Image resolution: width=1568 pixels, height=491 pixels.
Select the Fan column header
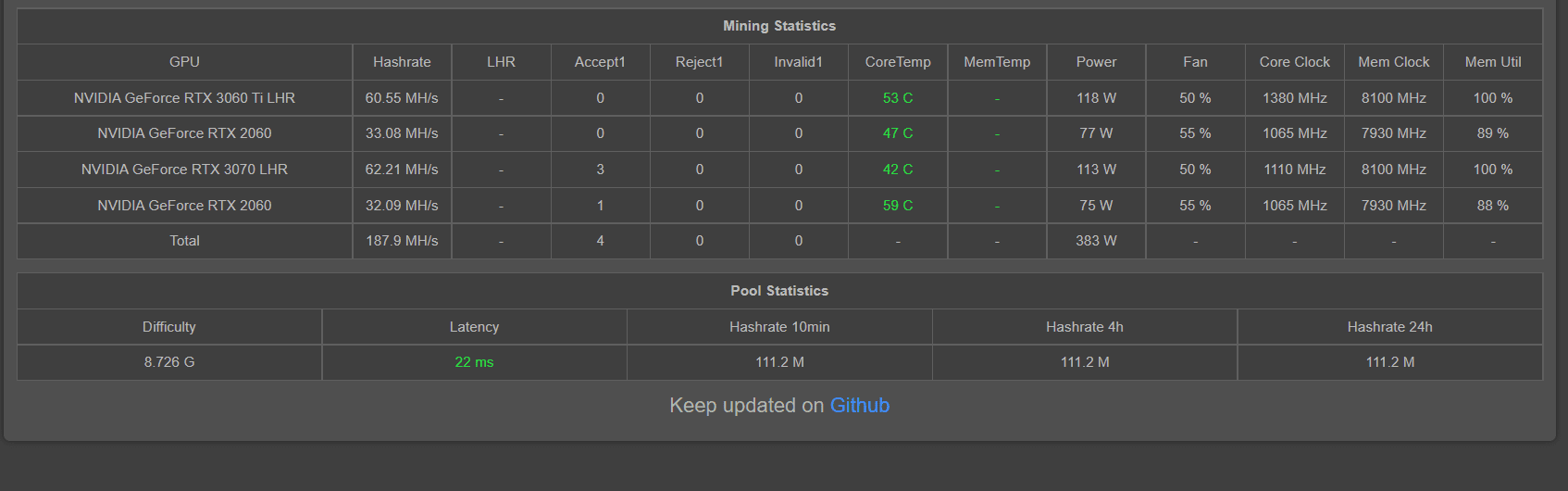[1195, 62]
